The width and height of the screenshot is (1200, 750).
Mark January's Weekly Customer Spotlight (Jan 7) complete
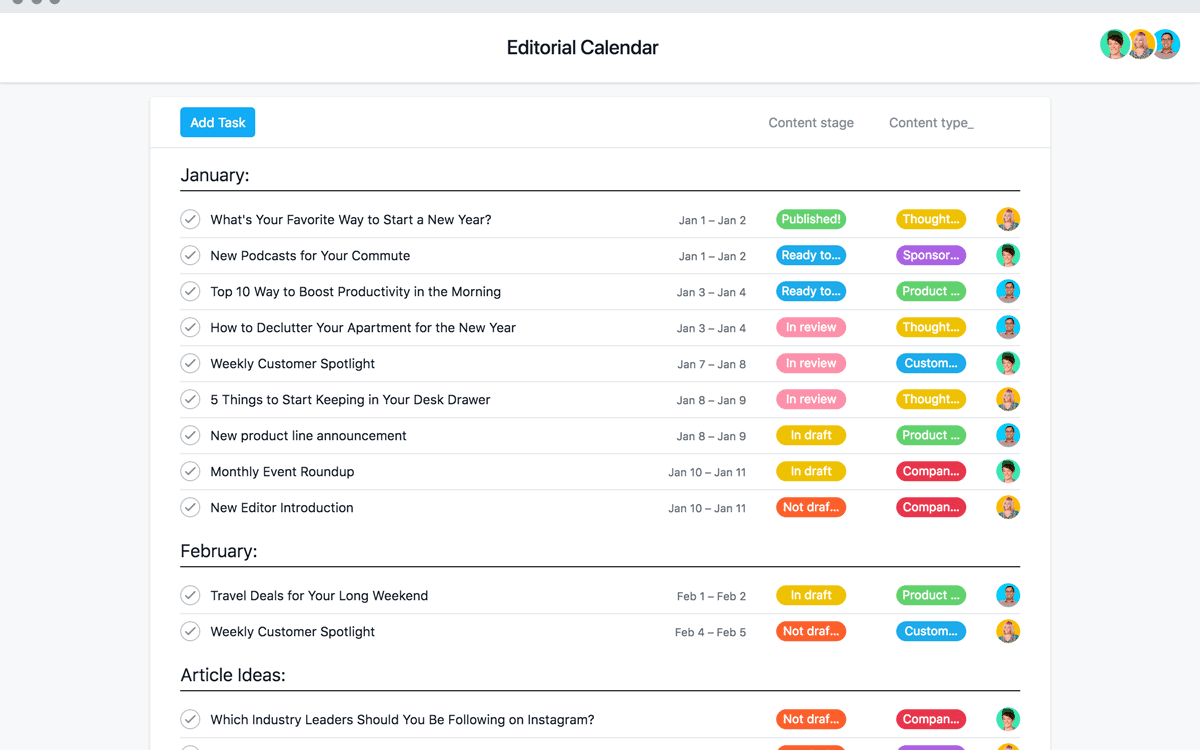tap(190, 363)
